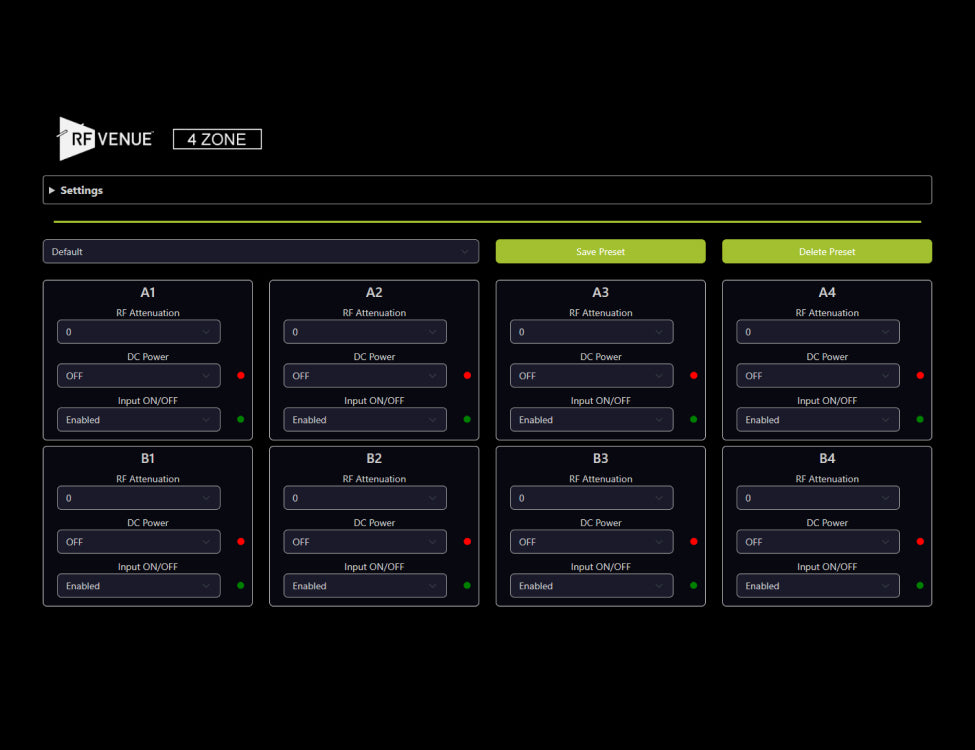Click A1 Input green status indicator
The width and height of the screenshot is (975, 750).
(x=241, y=420)
